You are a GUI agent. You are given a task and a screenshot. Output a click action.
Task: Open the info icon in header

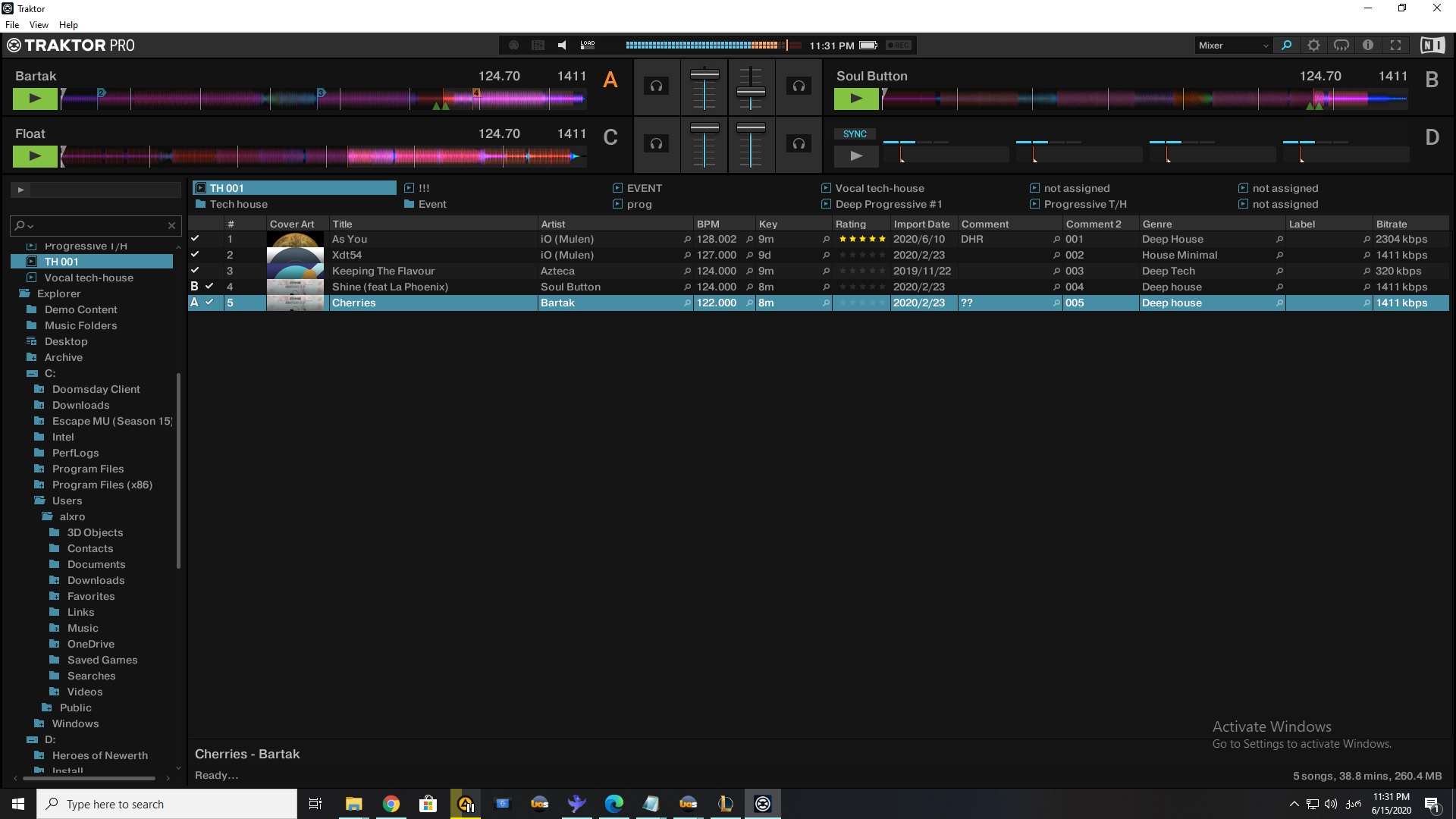1368,45
